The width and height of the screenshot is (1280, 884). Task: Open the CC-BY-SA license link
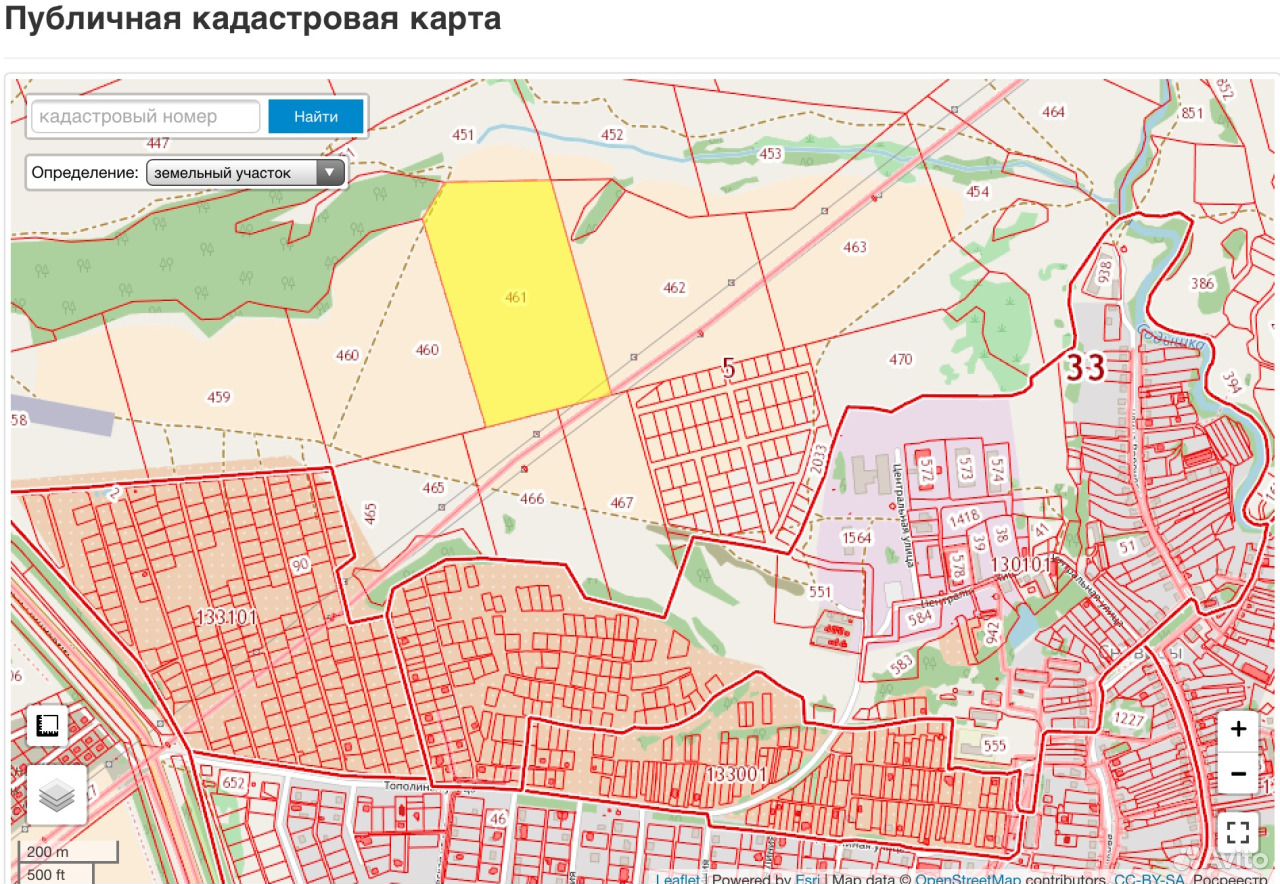point(1149,879)
